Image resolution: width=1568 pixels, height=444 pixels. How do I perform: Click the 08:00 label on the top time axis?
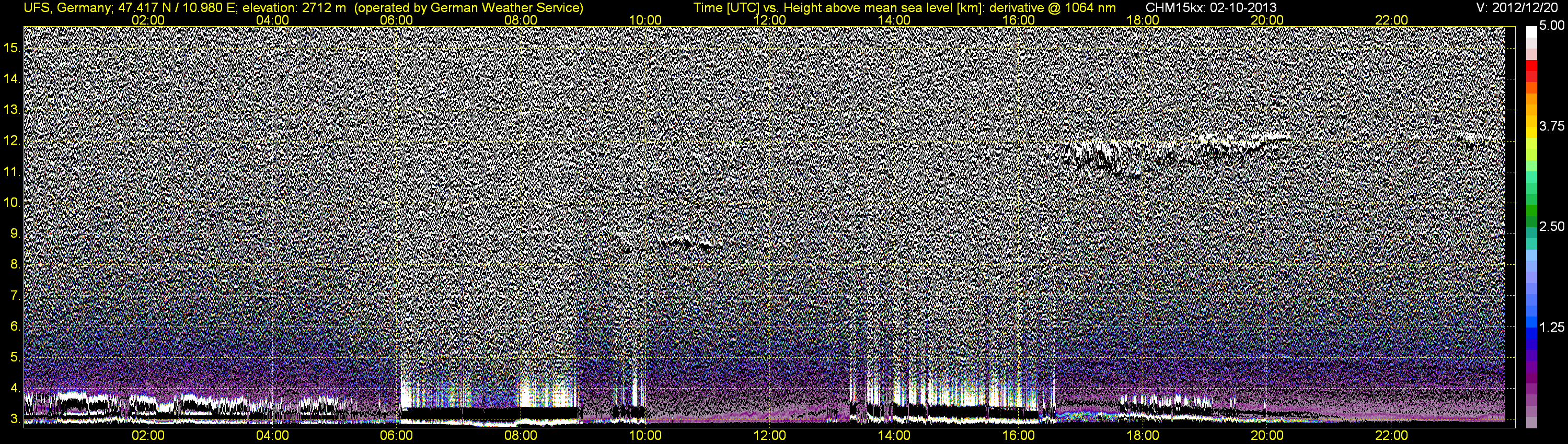coord(521,20)
